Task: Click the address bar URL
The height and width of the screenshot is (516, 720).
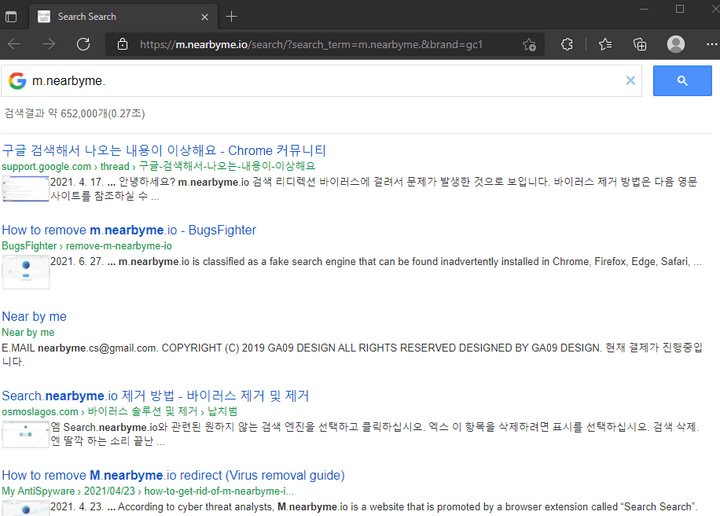Action: tap(311, 45)
